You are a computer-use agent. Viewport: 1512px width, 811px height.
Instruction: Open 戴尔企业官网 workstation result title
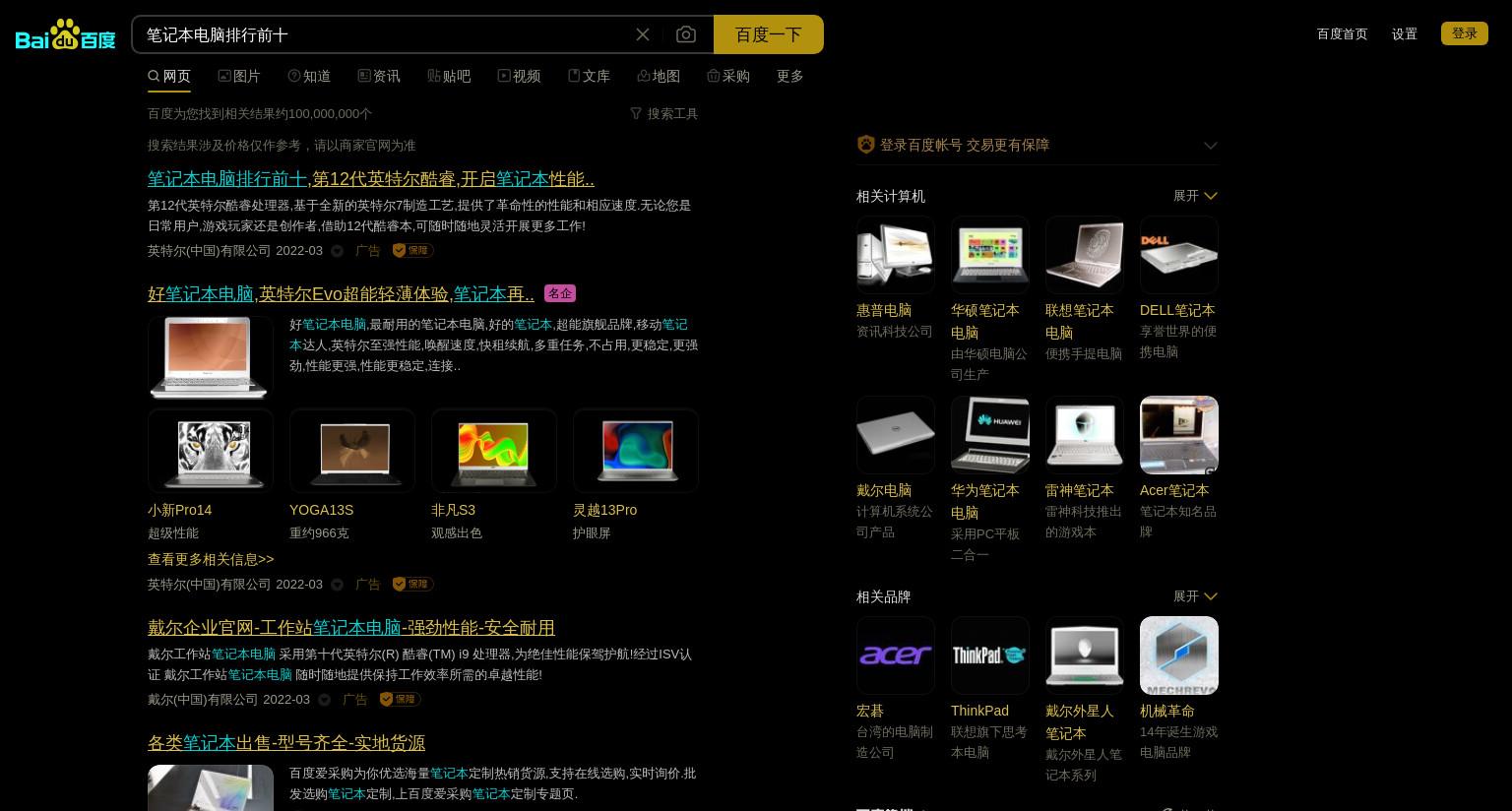click(351, 628)
